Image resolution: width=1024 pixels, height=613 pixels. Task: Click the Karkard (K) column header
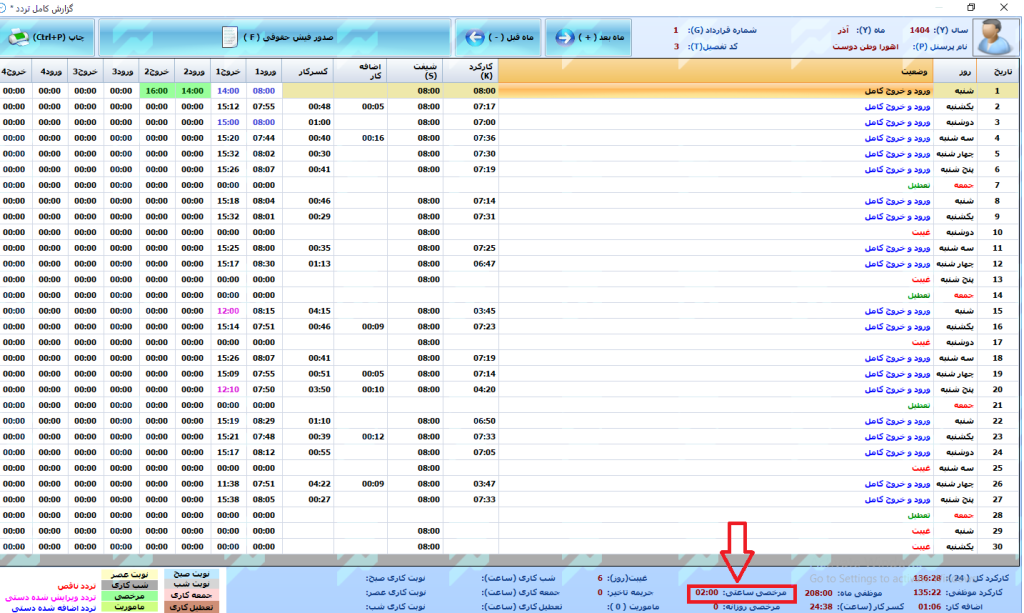470,72
